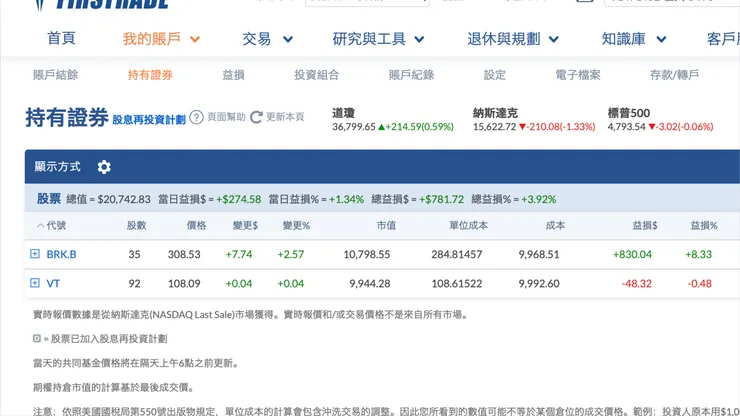Sort by 變更% column header
Viewport: 740px width, 416px height.
pos(296,226)
